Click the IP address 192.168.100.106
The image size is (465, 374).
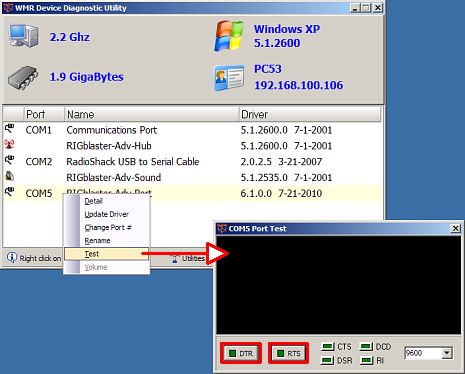pyautogui.click(x=299, y=85)
